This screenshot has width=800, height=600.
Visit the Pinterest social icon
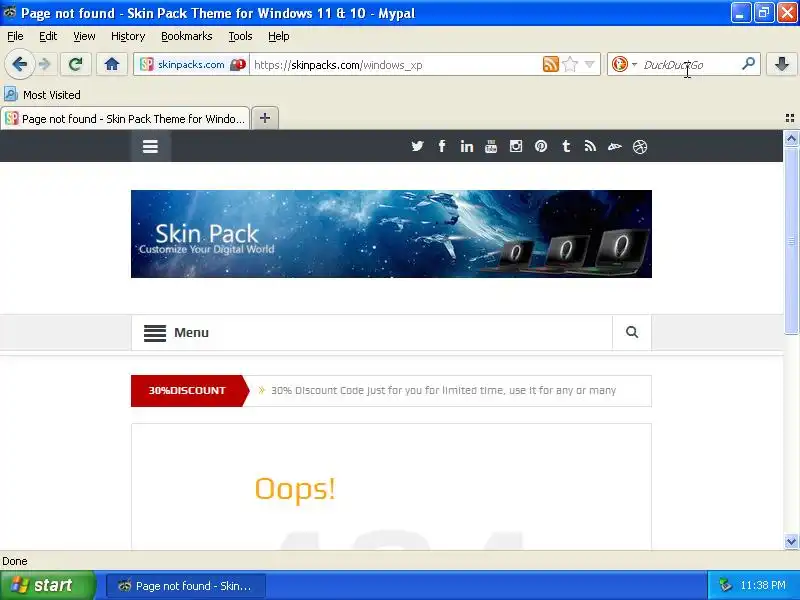coord(541,146)
